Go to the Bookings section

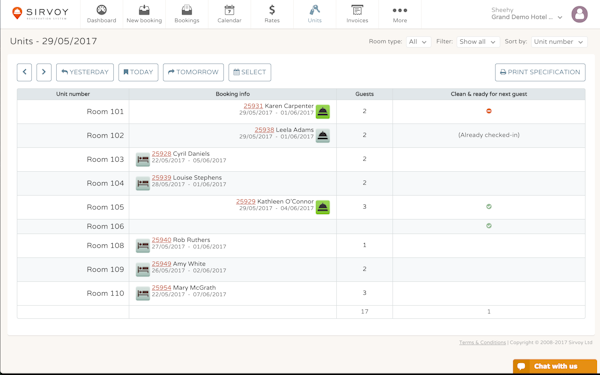(x=187, y=14)
